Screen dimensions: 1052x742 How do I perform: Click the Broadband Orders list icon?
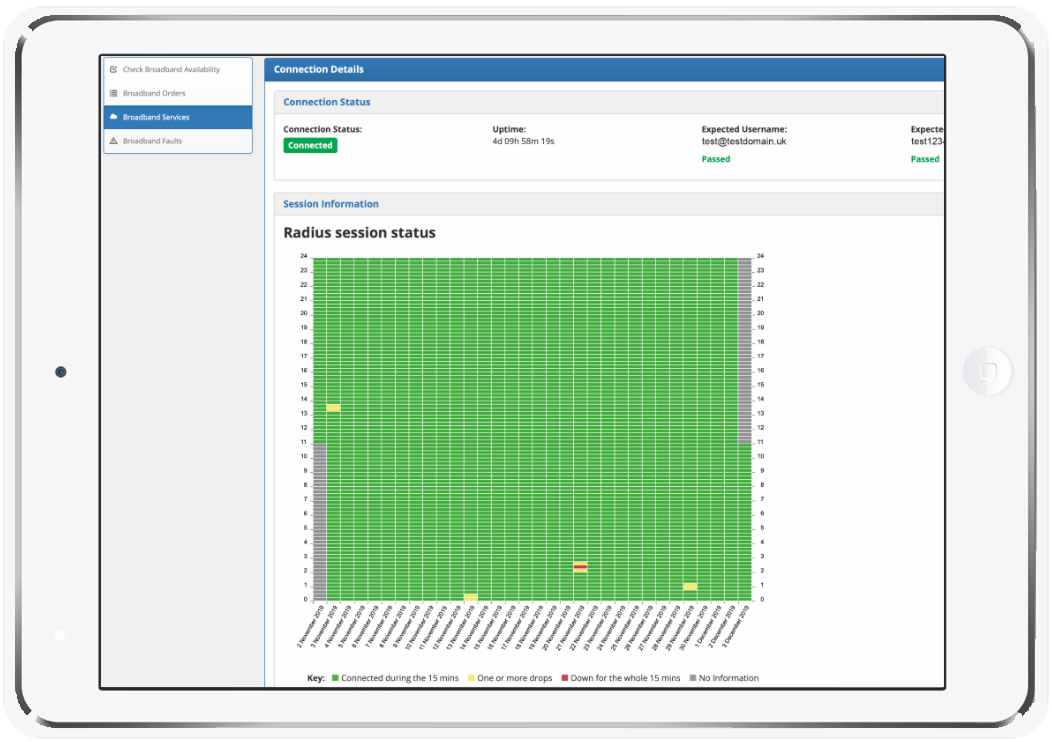113,94
